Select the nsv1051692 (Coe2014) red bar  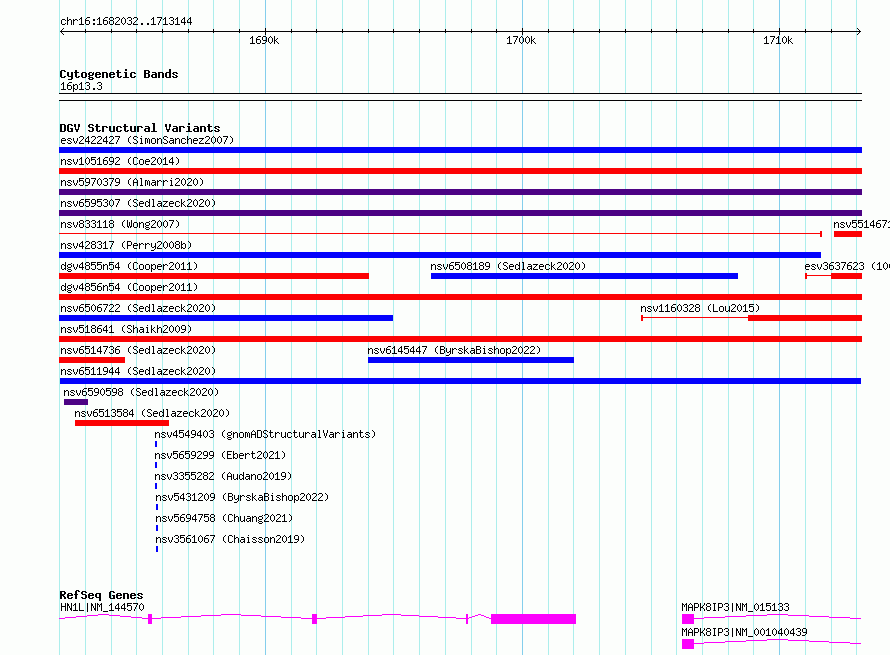coord(460,171)
